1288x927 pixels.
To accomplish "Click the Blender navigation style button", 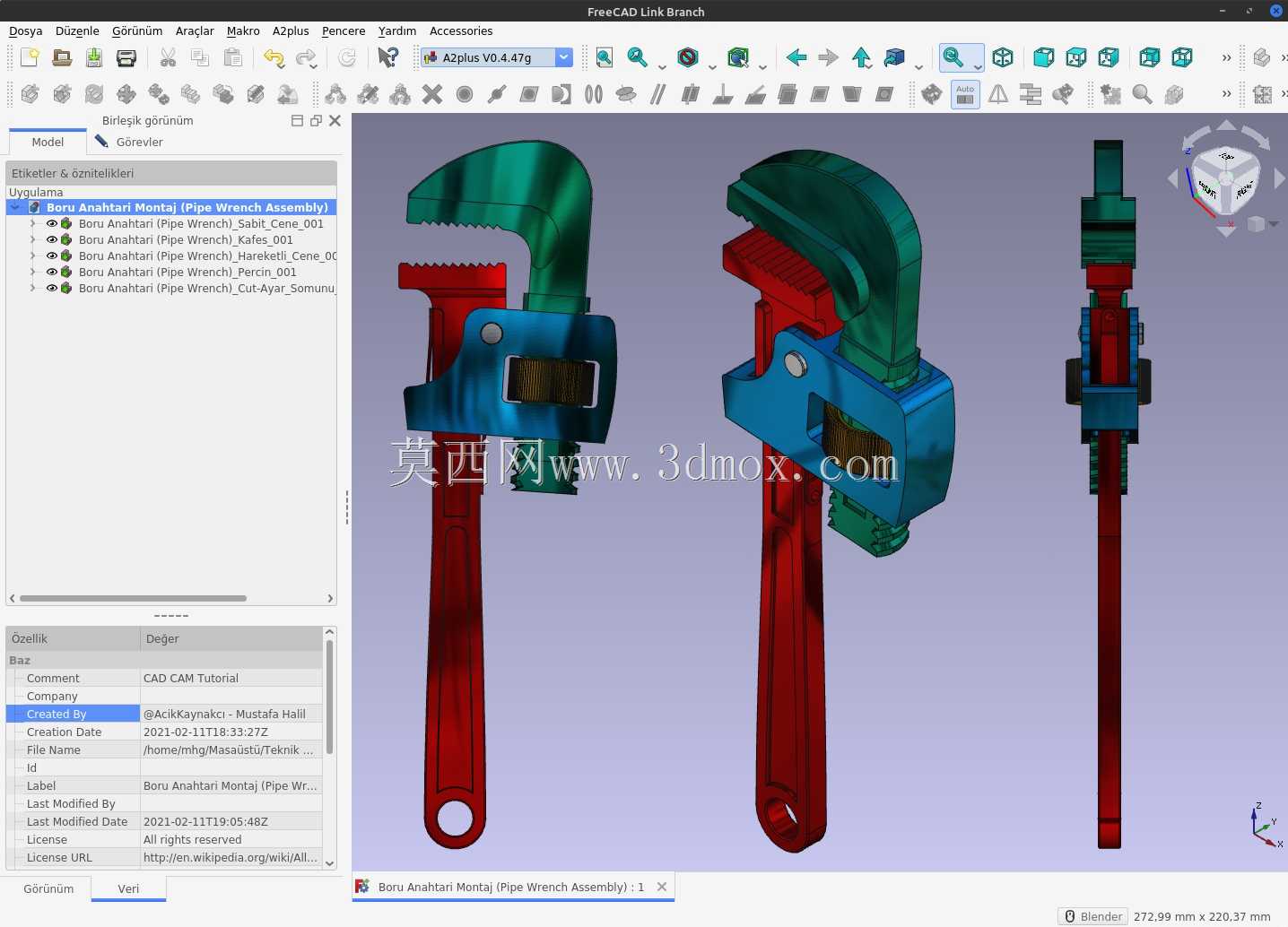I will (x=1093, y=916).
